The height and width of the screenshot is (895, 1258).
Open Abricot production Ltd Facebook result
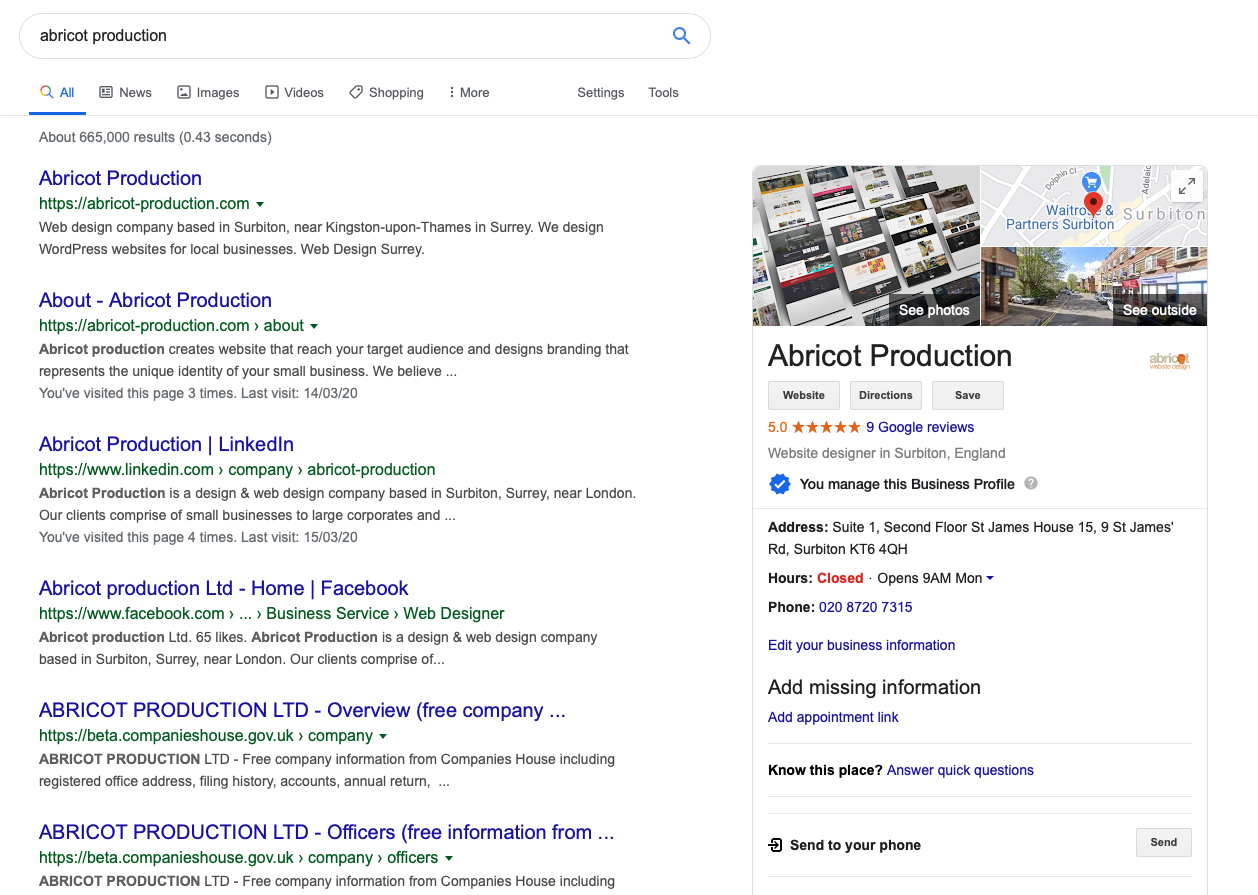click(x=224, y=588)
